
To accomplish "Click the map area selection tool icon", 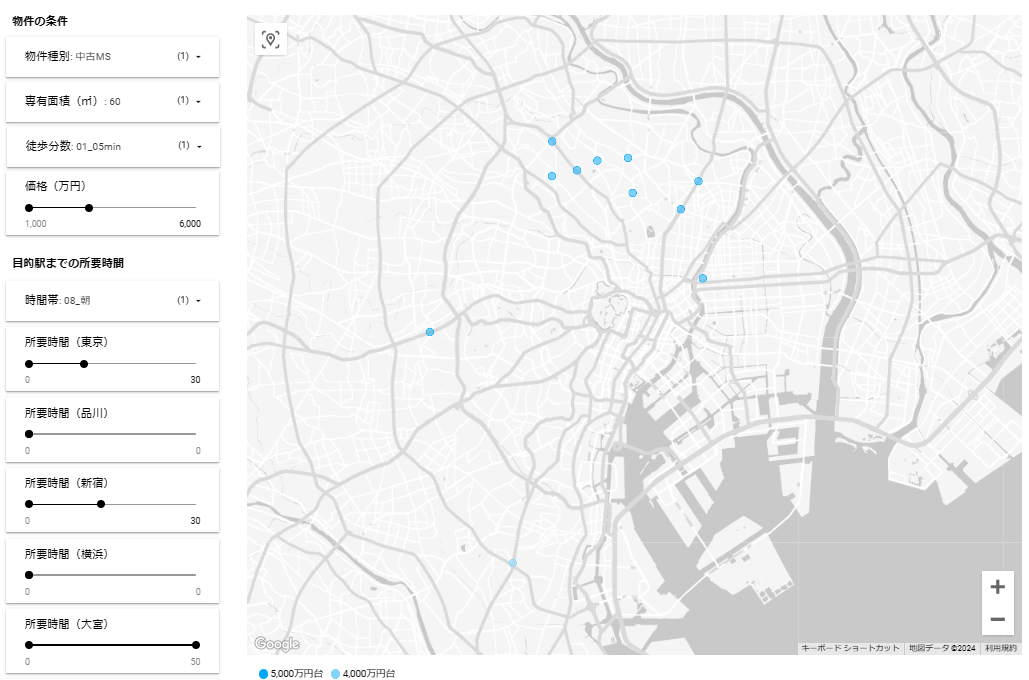I will (270, 40).
